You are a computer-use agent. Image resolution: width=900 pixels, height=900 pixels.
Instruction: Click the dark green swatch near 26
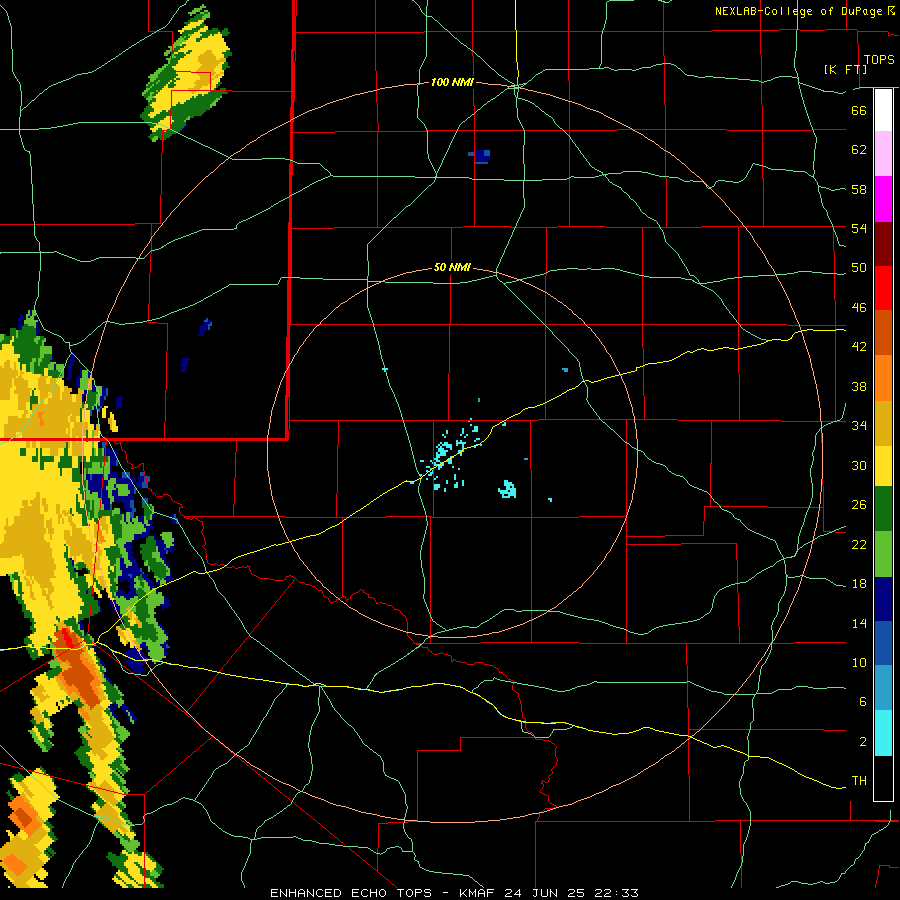point(883,509)
